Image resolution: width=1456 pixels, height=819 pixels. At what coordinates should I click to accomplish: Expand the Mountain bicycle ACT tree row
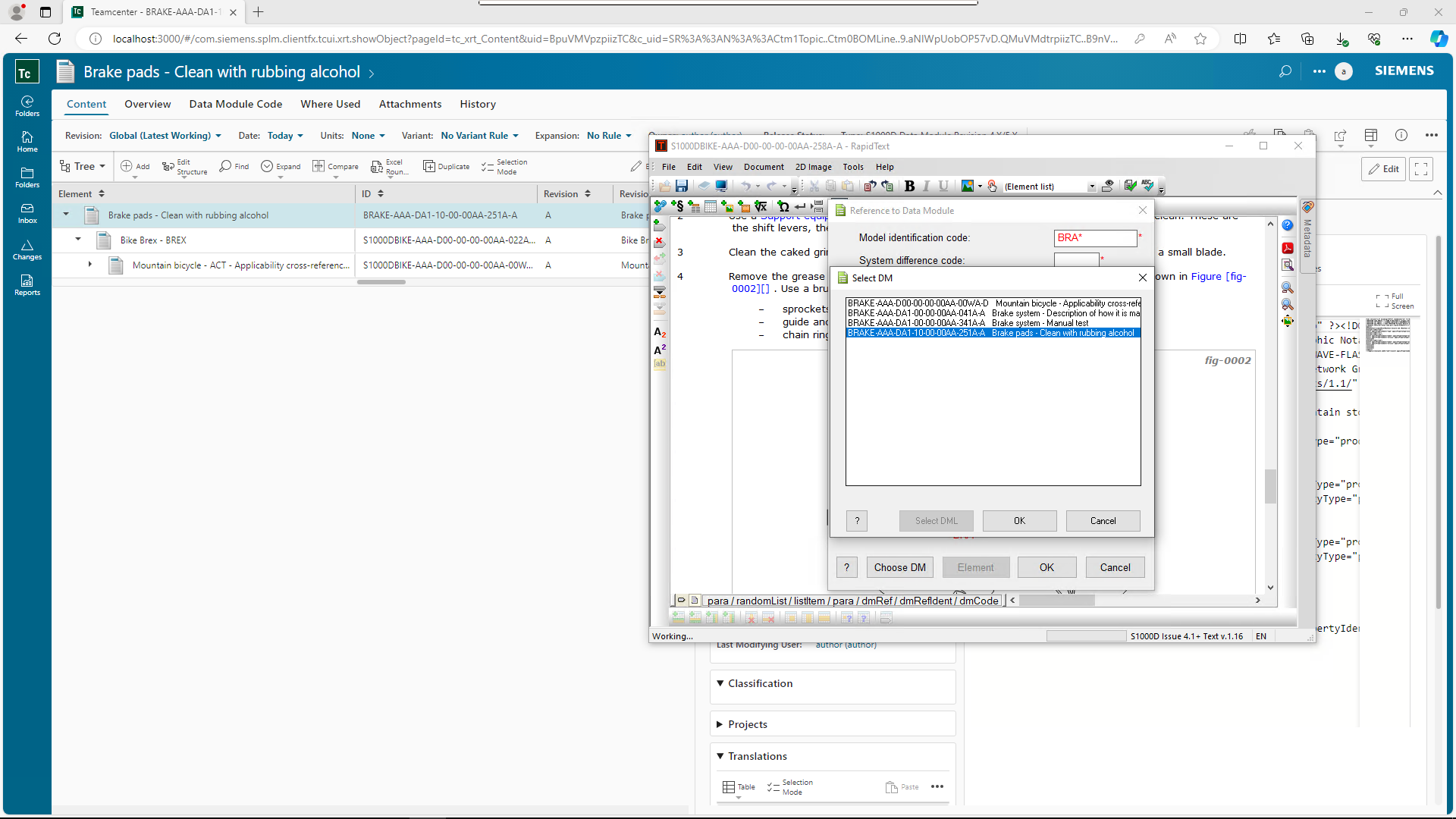point(89,265)
